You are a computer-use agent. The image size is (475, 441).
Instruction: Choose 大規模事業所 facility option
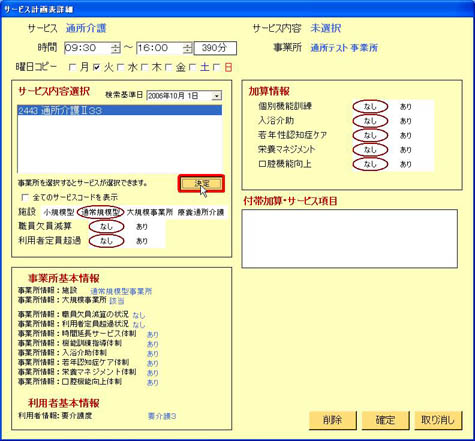[x=150, y=212]
